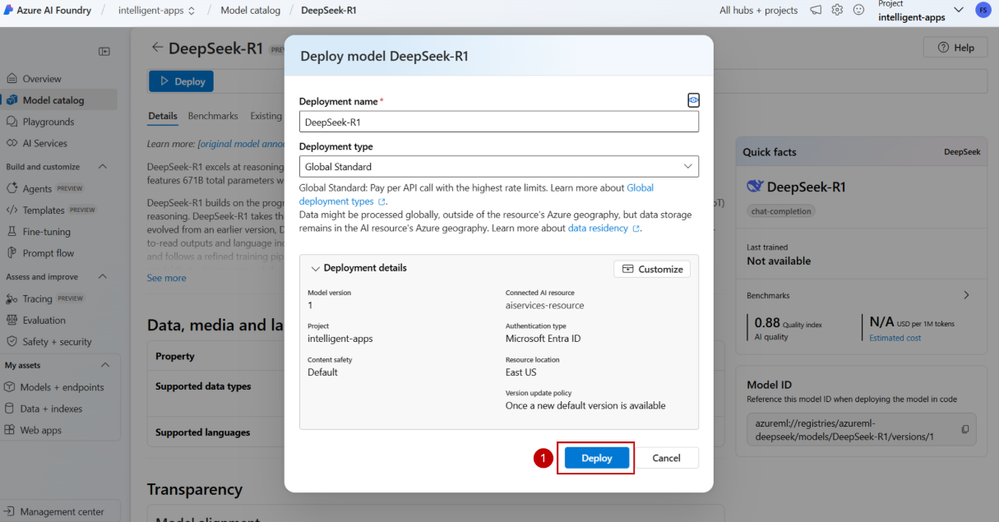
Task: Cancel the Deploy model dialog
Action: [666, 458]
